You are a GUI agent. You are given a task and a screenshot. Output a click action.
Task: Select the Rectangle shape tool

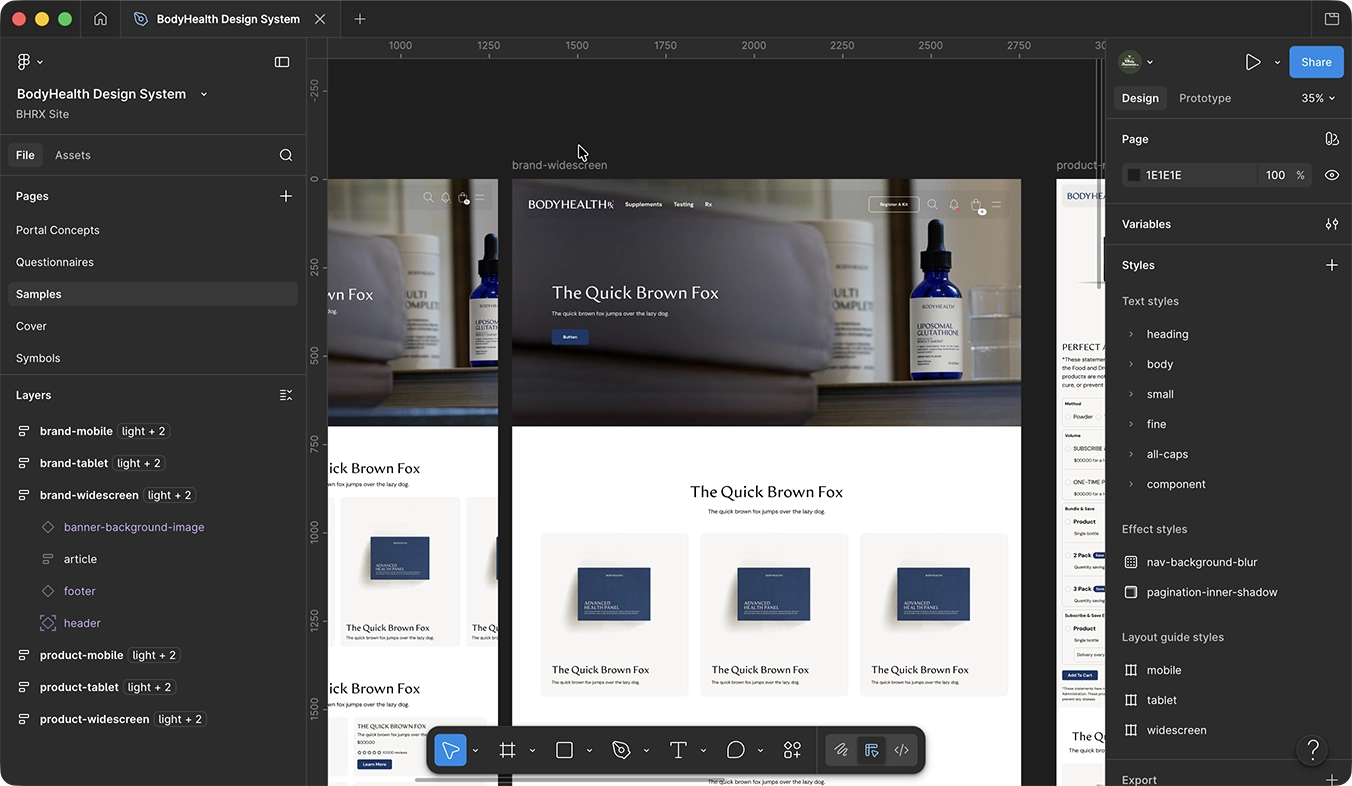pos(564,750)
